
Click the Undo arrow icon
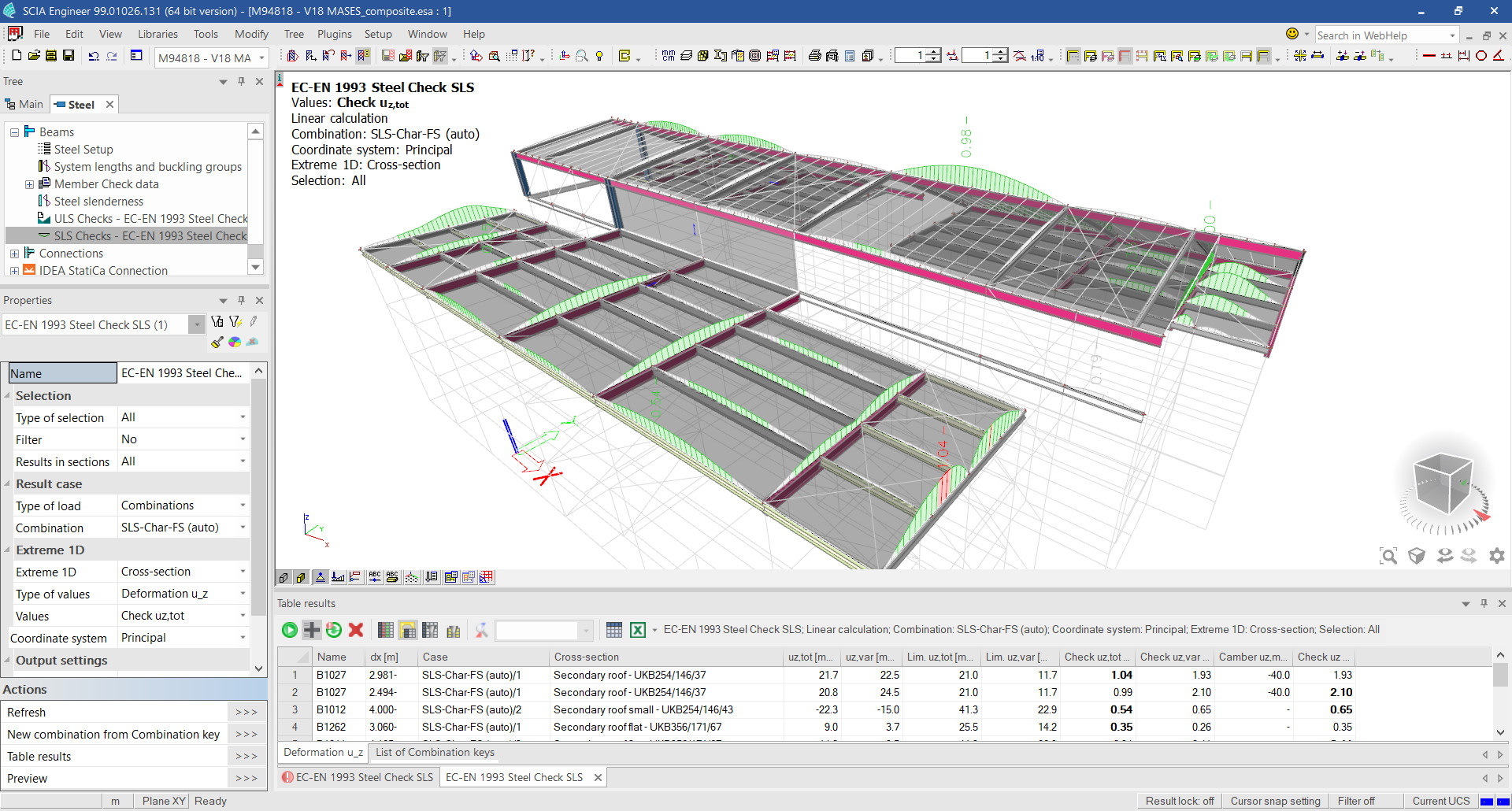pyautogui.click(x=94, y=56)
